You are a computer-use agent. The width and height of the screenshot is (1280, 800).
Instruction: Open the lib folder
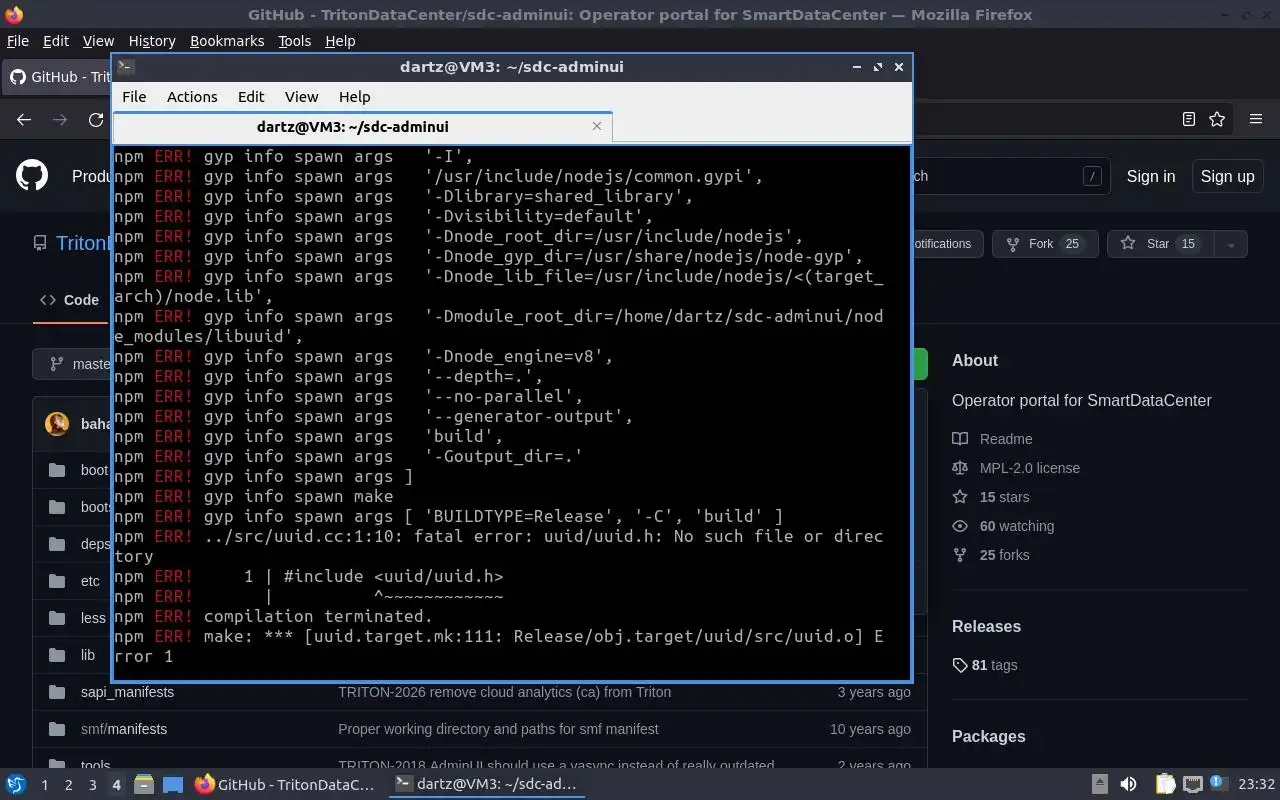point(88,655)
